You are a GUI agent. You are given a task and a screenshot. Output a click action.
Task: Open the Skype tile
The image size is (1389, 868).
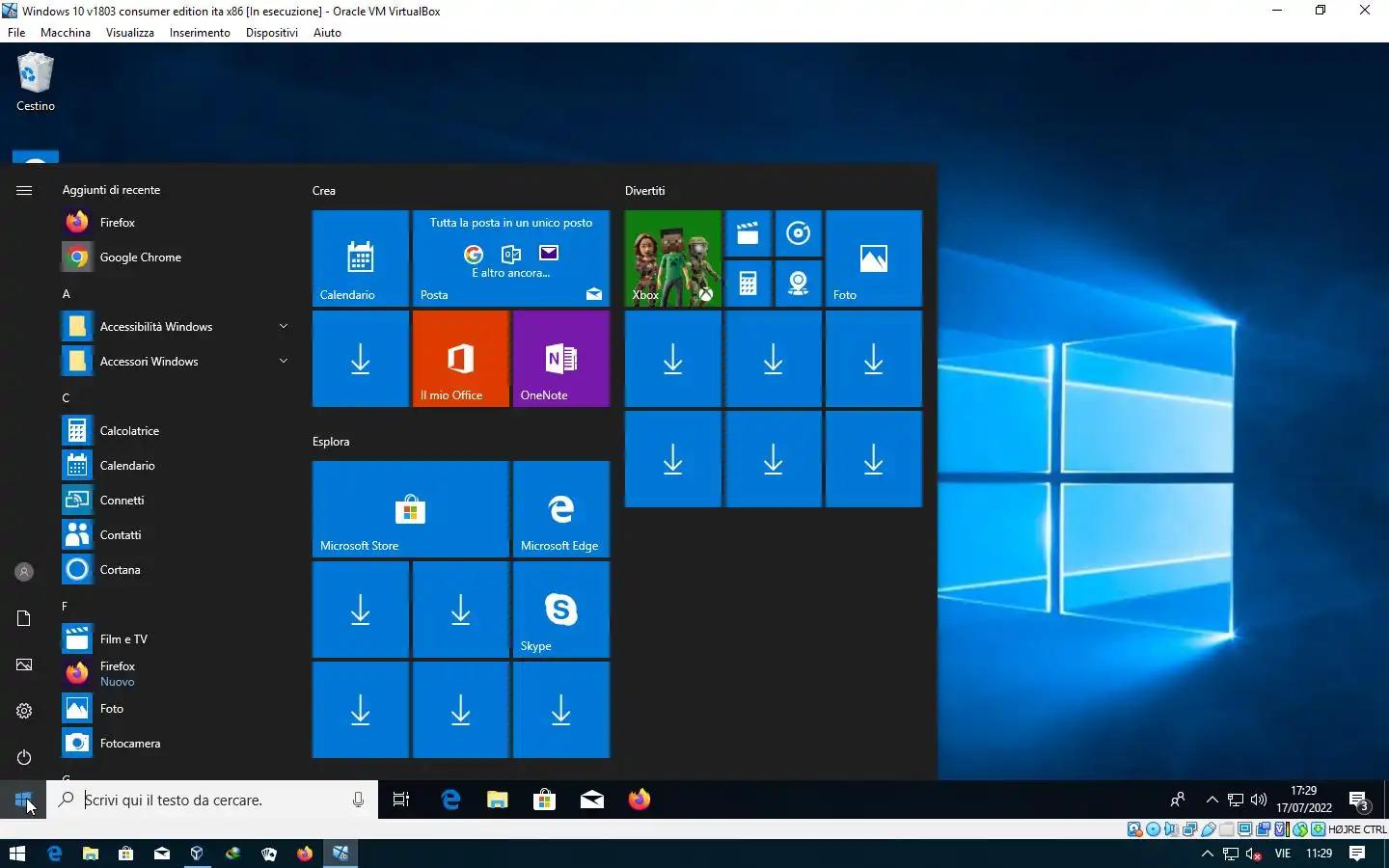560,609
